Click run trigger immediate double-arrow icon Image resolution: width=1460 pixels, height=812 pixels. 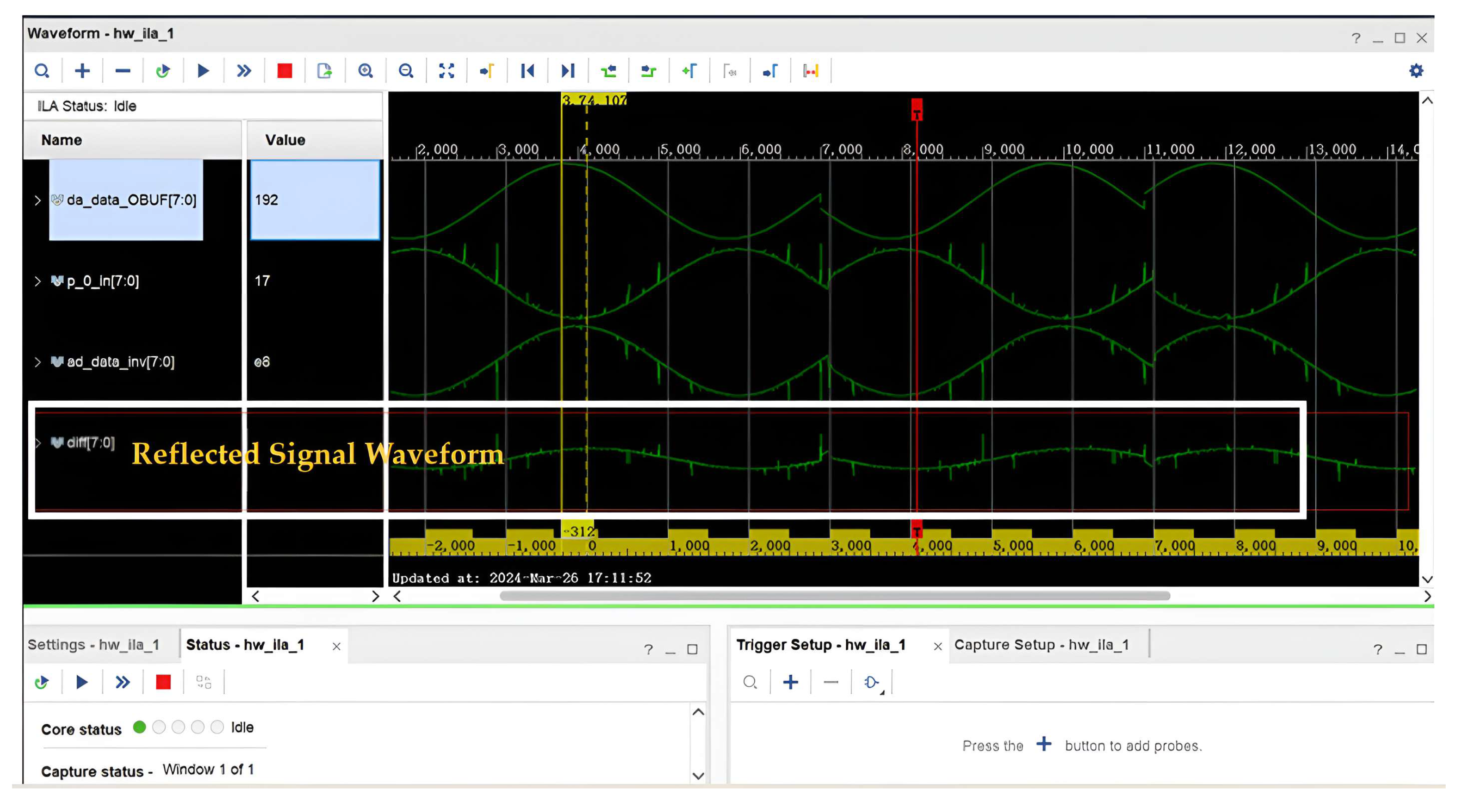click(x=244, y=71)
